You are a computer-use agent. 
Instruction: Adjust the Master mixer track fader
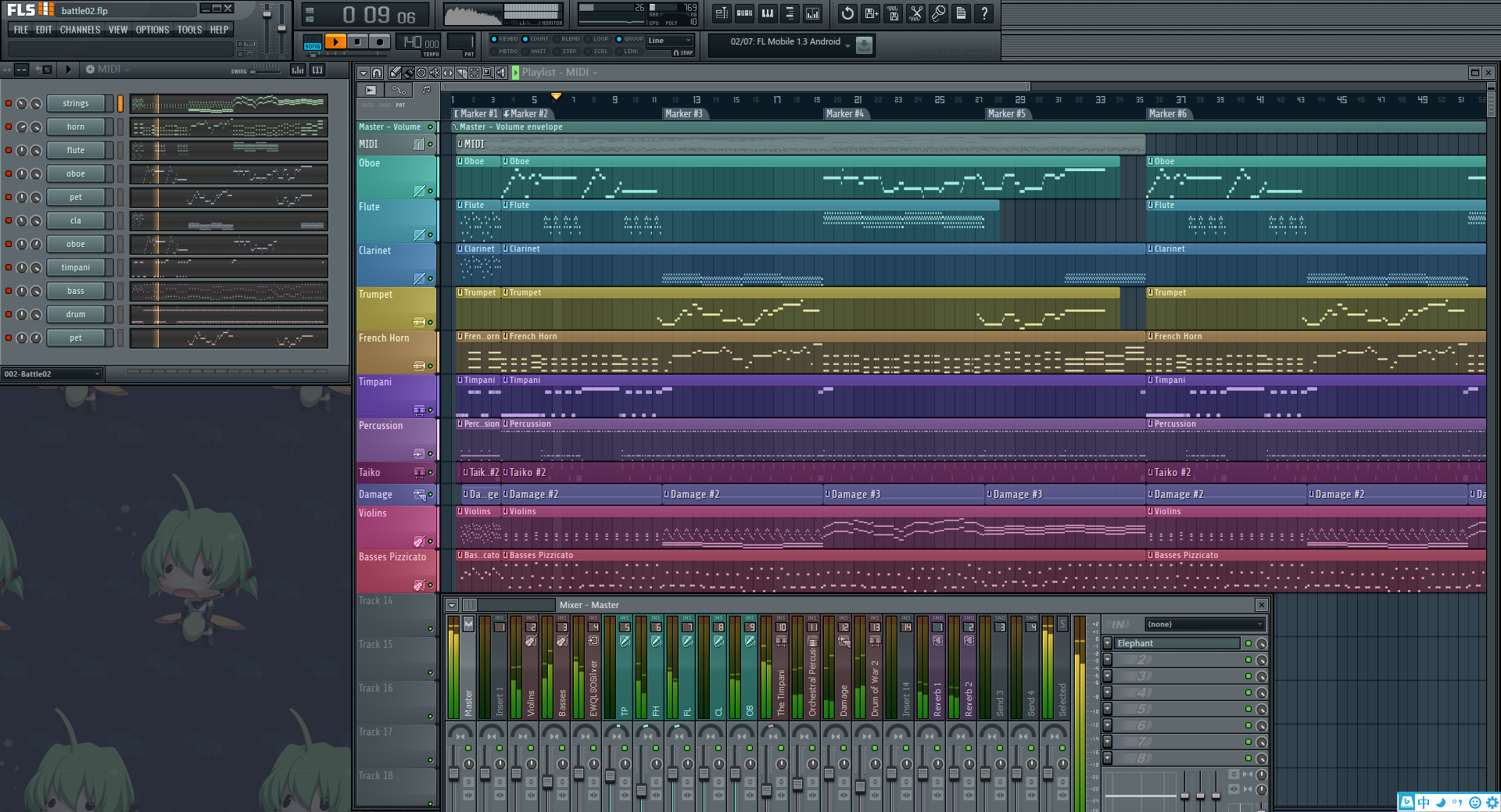453,773
